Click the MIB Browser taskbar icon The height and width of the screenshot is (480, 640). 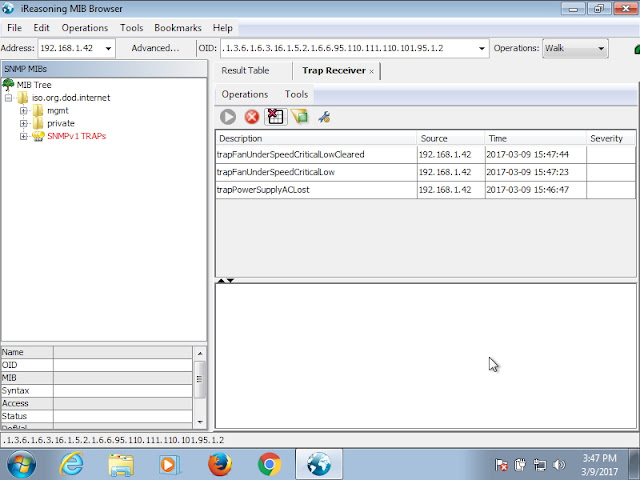click(x=319, y=464)
